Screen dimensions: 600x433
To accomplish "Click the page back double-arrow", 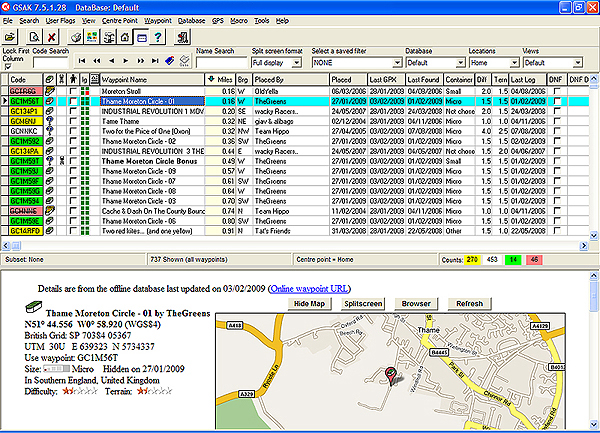I will click(x=97, y=60).
